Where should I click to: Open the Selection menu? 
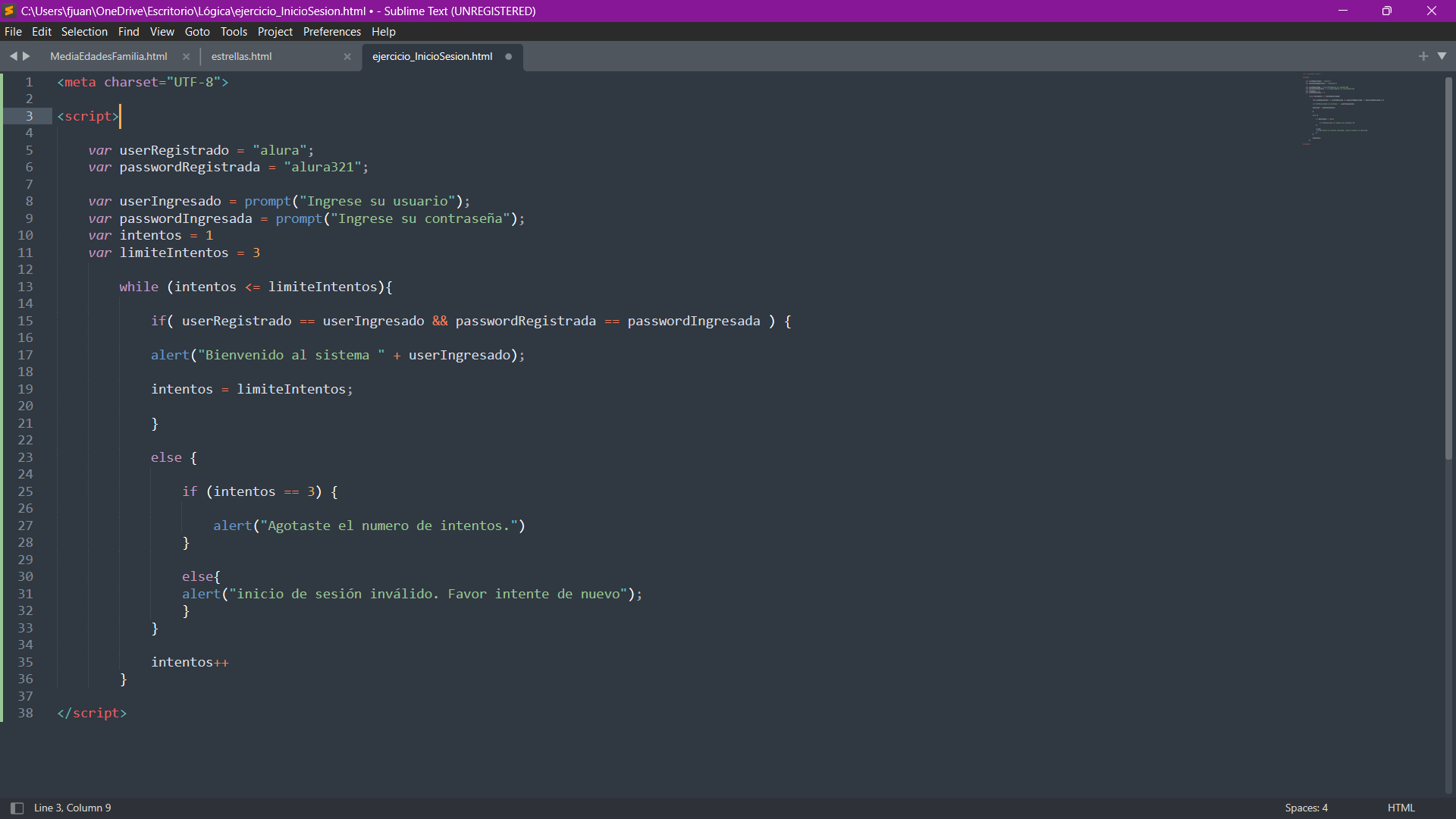click(x=84, y=32)
